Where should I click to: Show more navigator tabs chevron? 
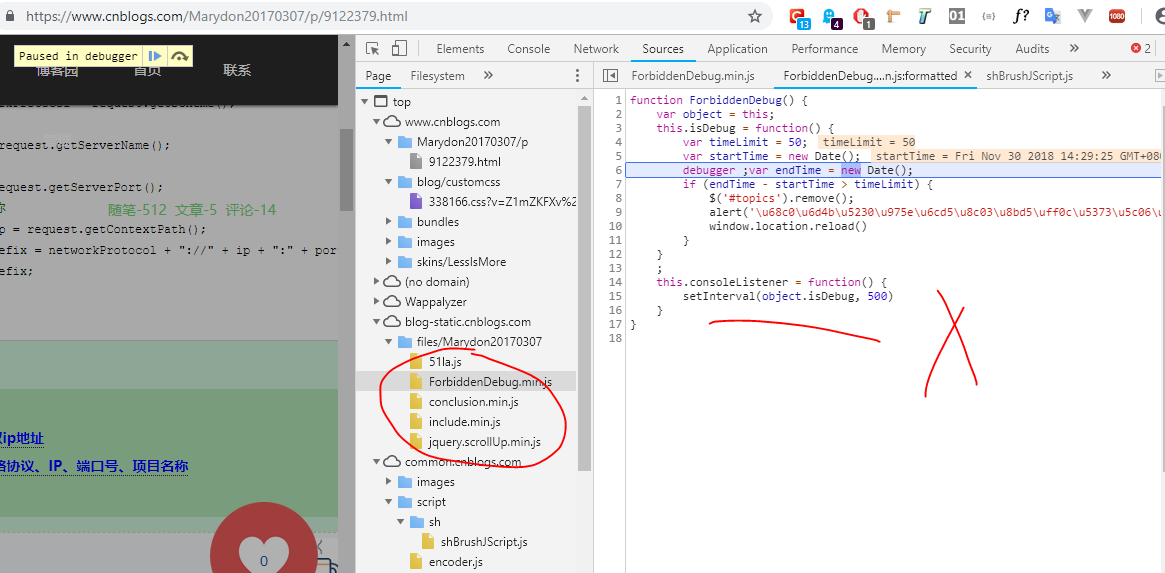[488, 75]
